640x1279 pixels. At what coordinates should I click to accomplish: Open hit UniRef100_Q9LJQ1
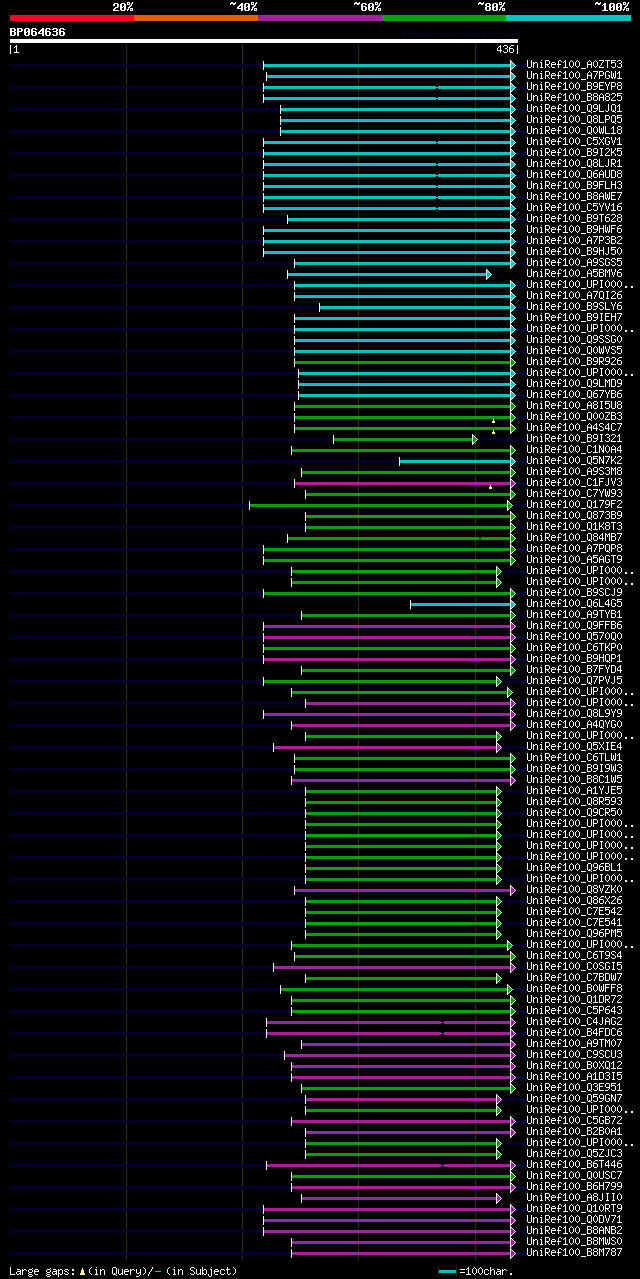tap(574, 109)
